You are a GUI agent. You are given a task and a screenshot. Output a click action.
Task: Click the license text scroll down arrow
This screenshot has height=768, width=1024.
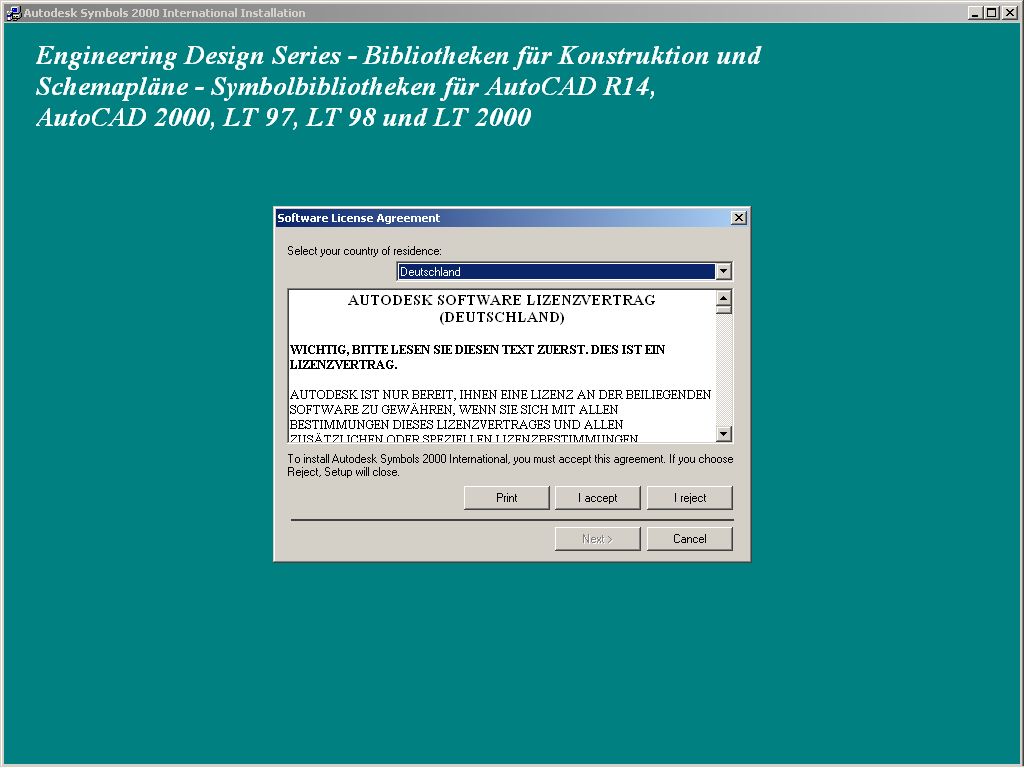click(x=724, y=434)
